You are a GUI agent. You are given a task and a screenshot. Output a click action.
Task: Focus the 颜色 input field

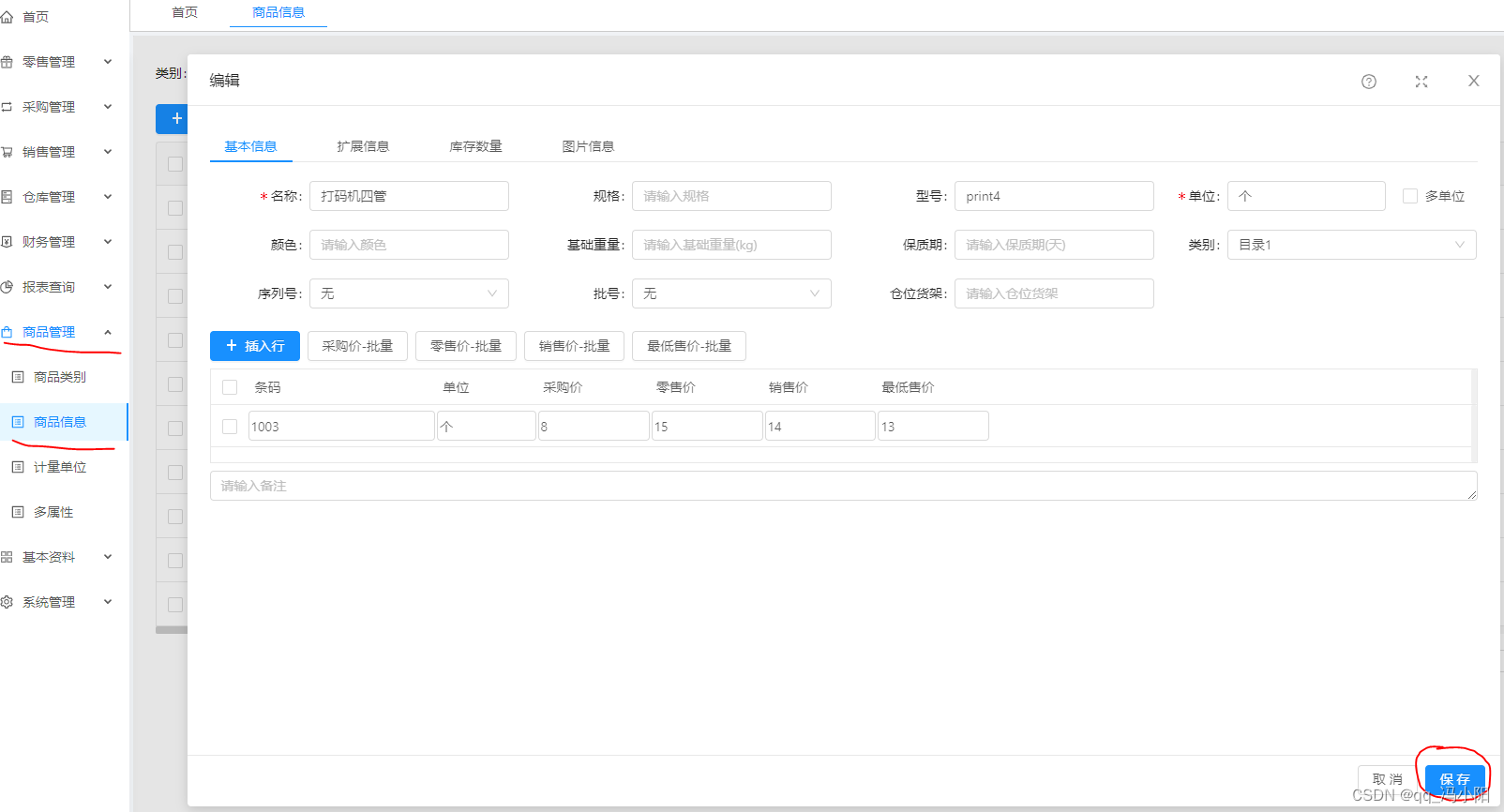pos(409,245)
